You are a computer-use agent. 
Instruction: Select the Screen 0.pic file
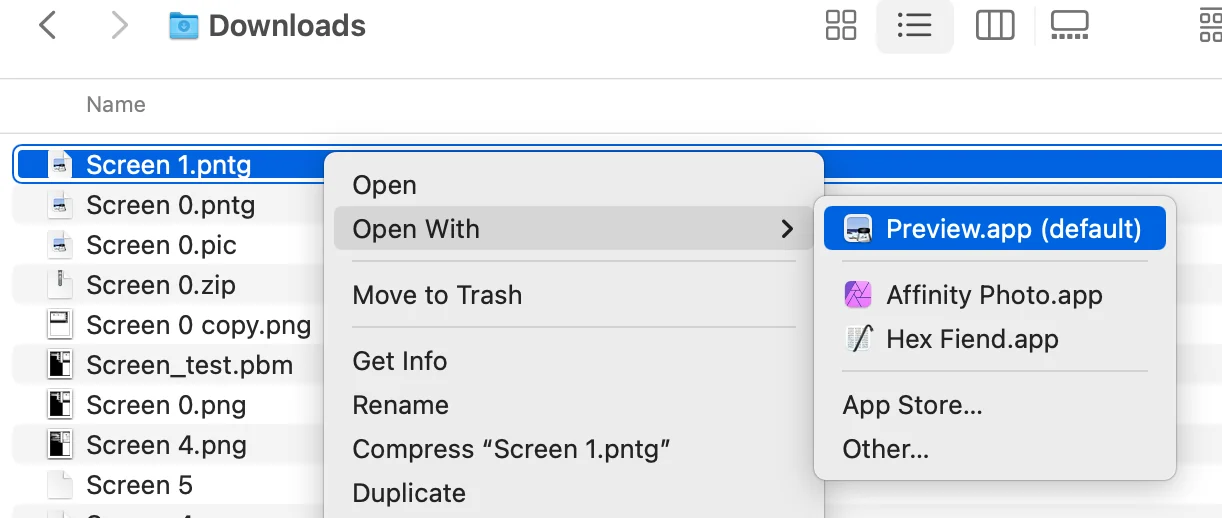(161, 245)
